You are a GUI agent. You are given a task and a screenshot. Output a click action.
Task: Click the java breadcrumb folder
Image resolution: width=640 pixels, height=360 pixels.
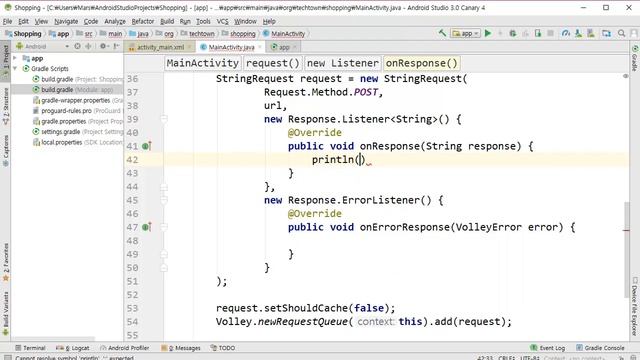coord(139,34)
